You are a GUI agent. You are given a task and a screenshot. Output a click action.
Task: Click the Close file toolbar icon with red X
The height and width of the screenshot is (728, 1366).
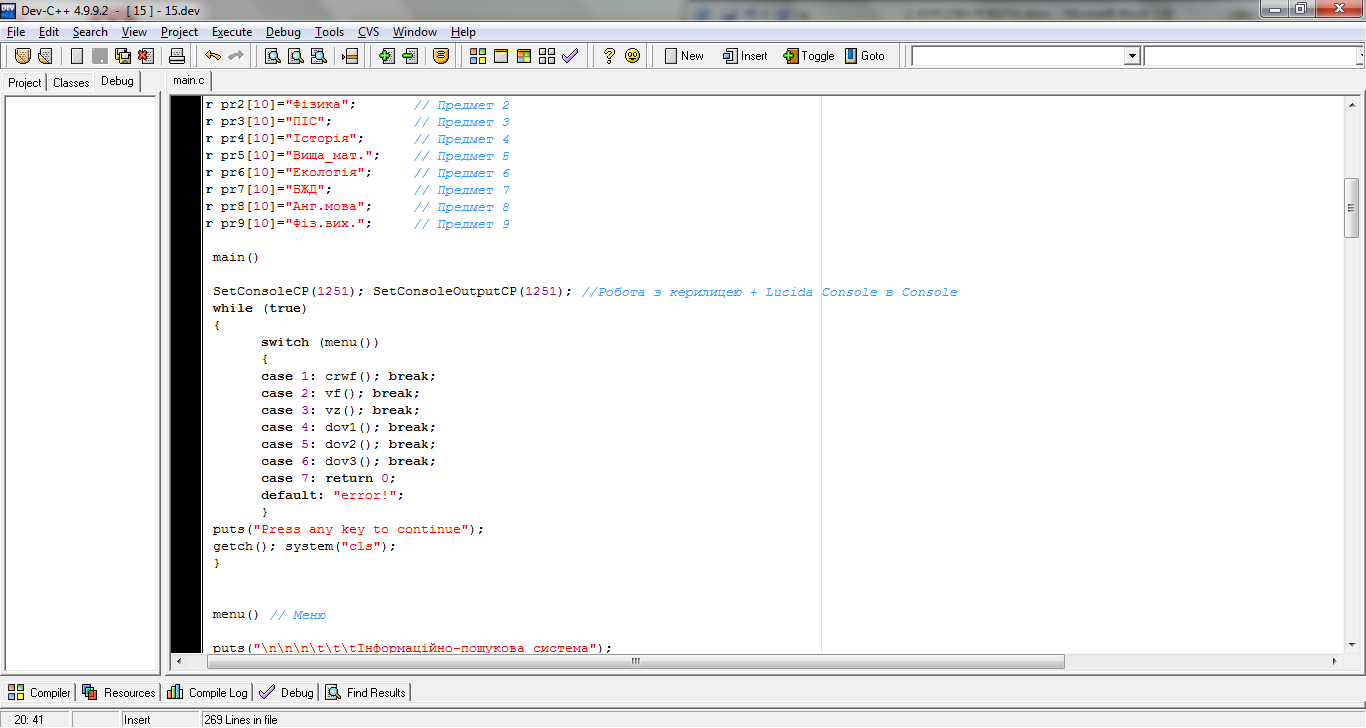click(x=146, y=56)
